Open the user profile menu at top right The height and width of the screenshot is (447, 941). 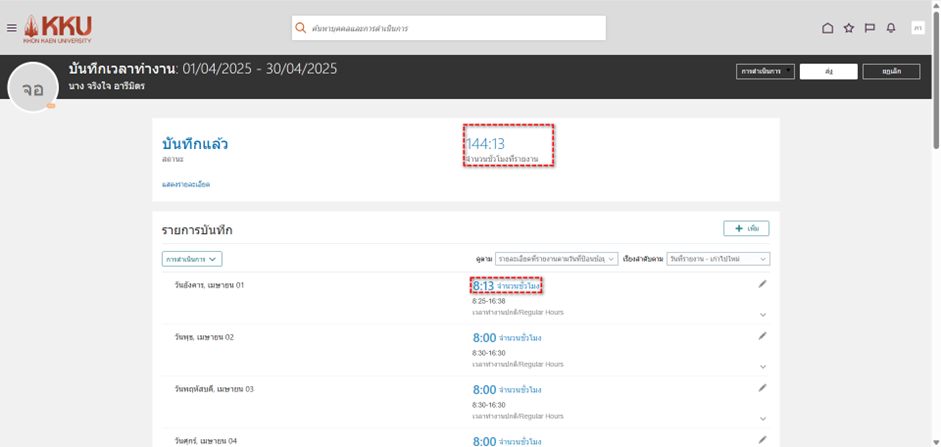tap(917, 28)
